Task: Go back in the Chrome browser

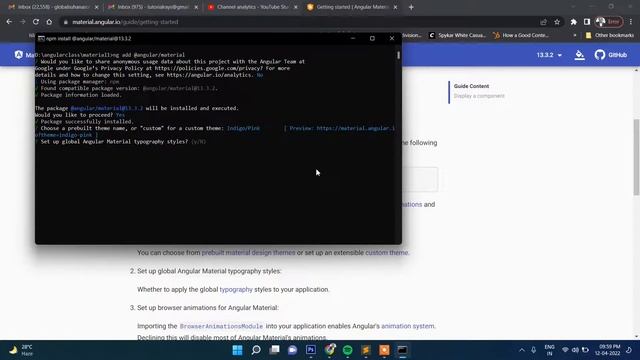Action: pos(9,22)
